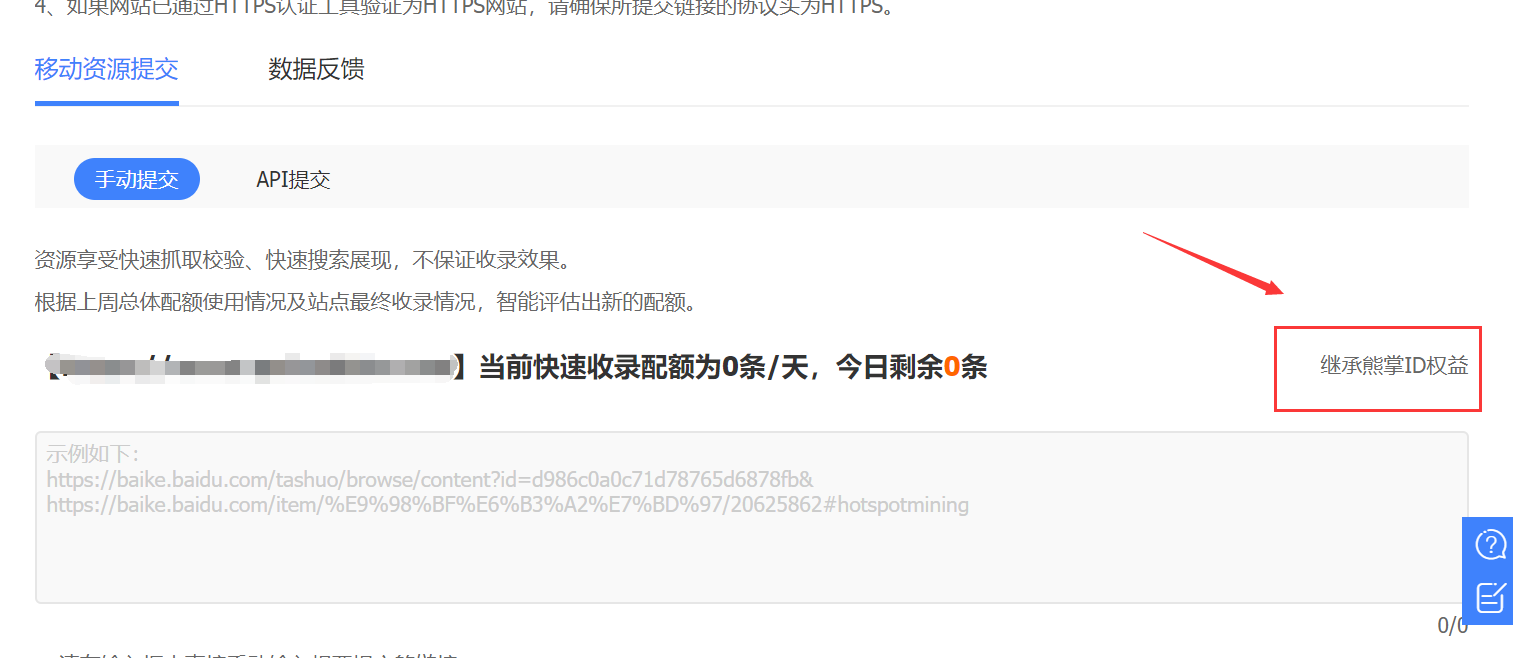Switch to the 移动资源提交 tab
1513x658 pixels.
(x=106, y=69)
